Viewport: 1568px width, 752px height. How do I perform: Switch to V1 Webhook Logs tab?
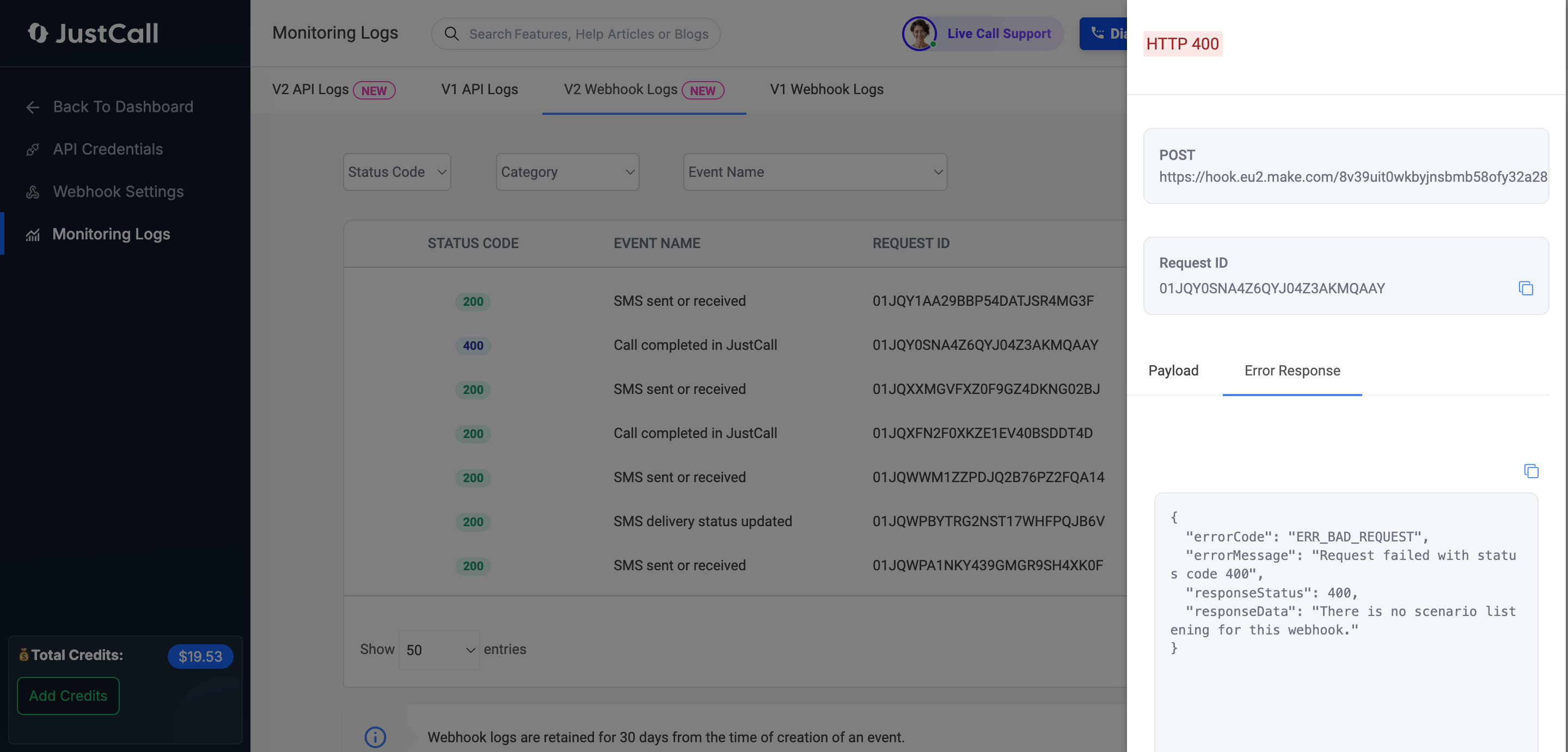pos(826,89)
